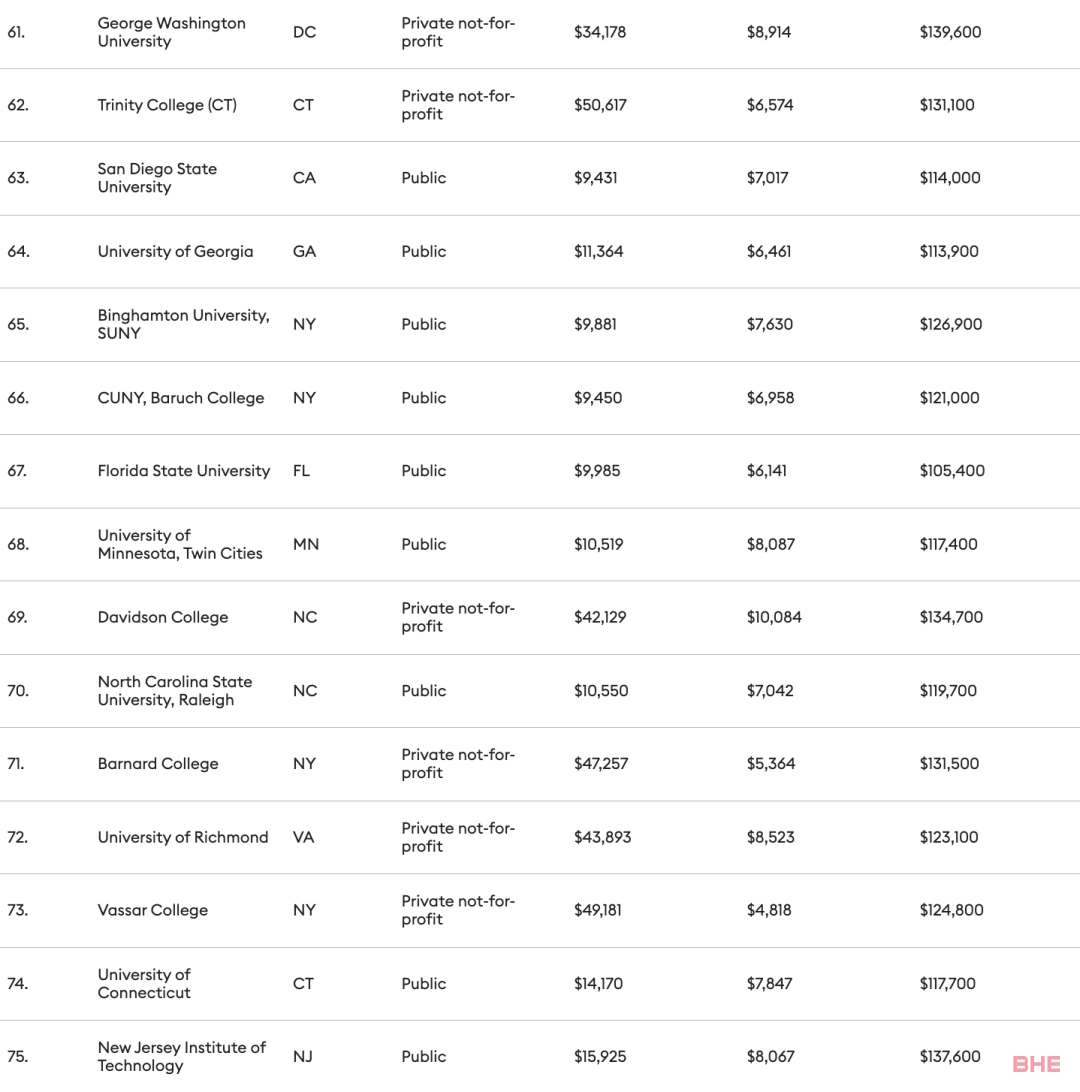
Task: Open Davidson College entry
Action: (x=163, y=617)
